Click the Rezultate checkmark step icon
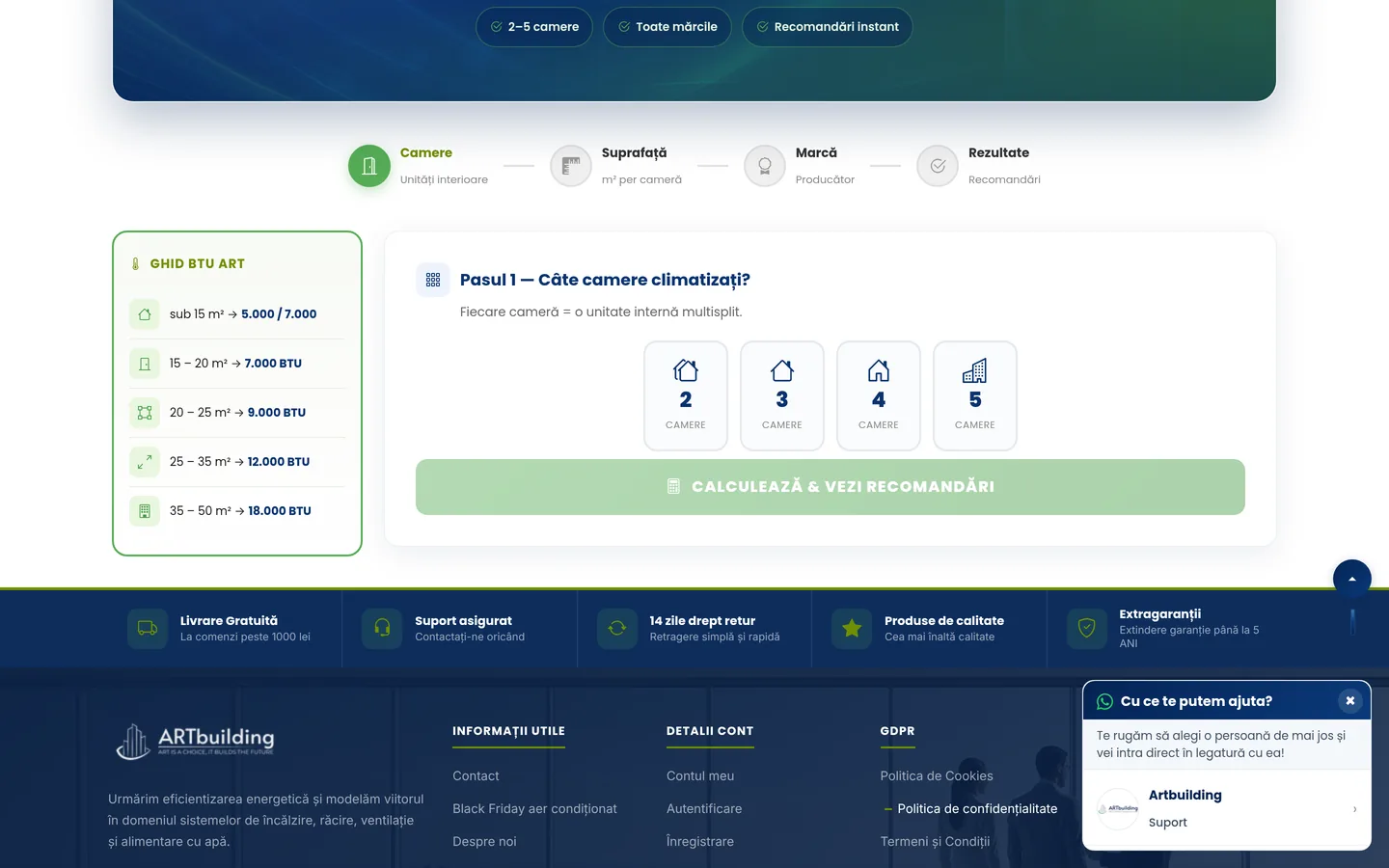Viewport: 1389px width, 868px height. click(938, 166)
